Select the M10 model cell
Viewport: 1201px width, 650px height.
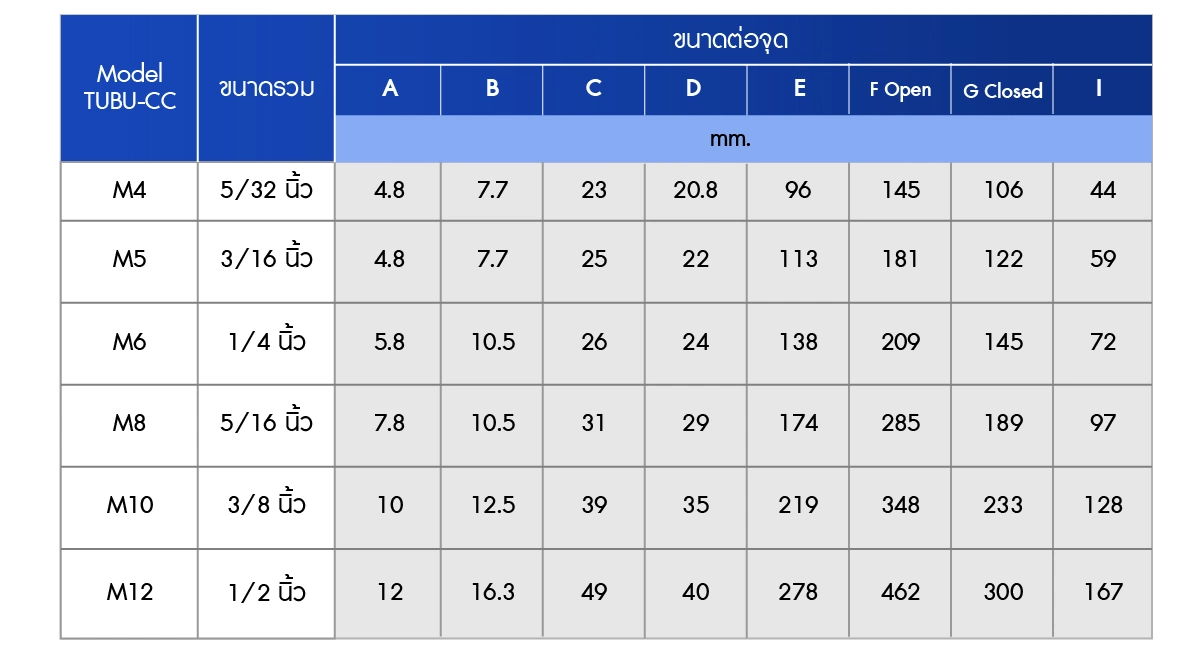129,507
